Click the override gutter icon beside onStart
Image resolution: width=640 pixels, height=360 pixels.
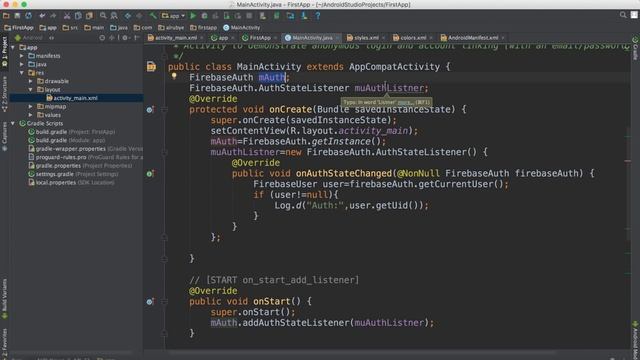click(x=150, y=302)
